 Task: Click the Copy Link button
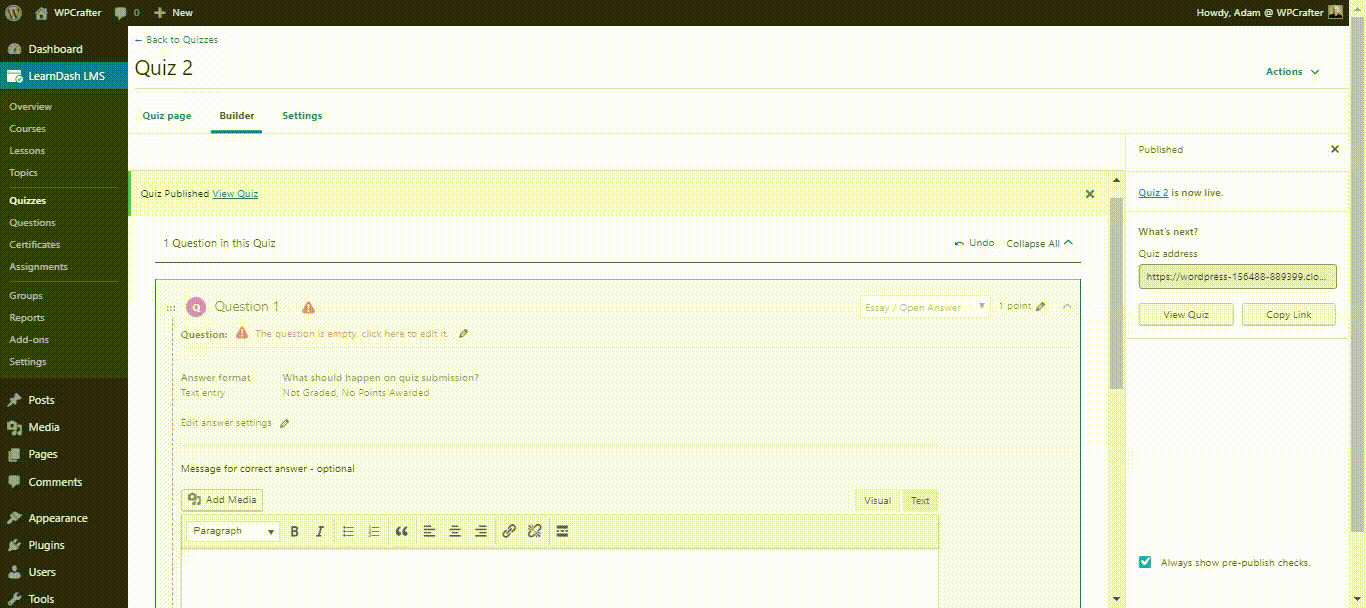(1289, 314)
